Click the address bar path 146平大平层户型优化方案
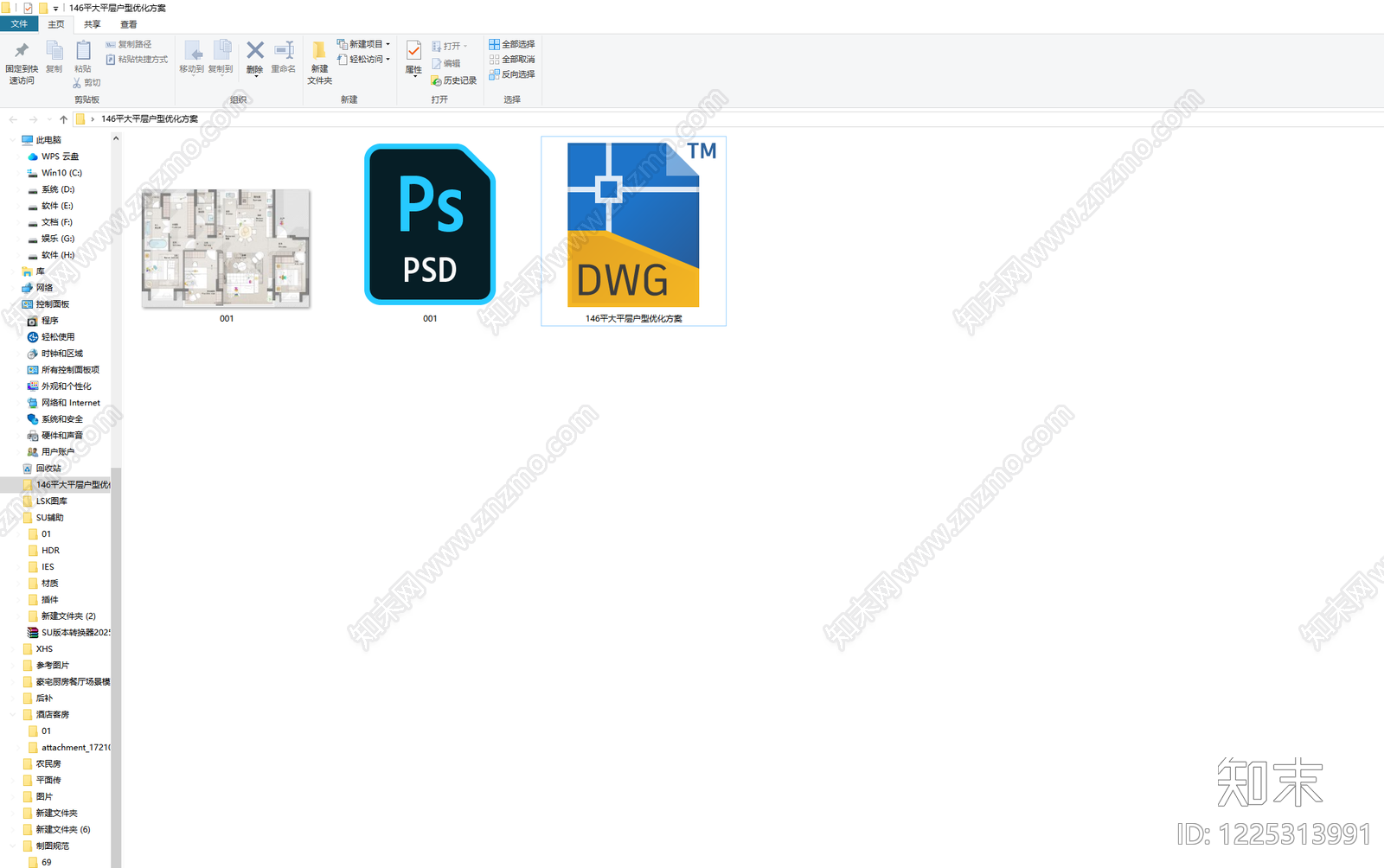Viewport: 1384px width, 868px height. (x=150, y=119)
